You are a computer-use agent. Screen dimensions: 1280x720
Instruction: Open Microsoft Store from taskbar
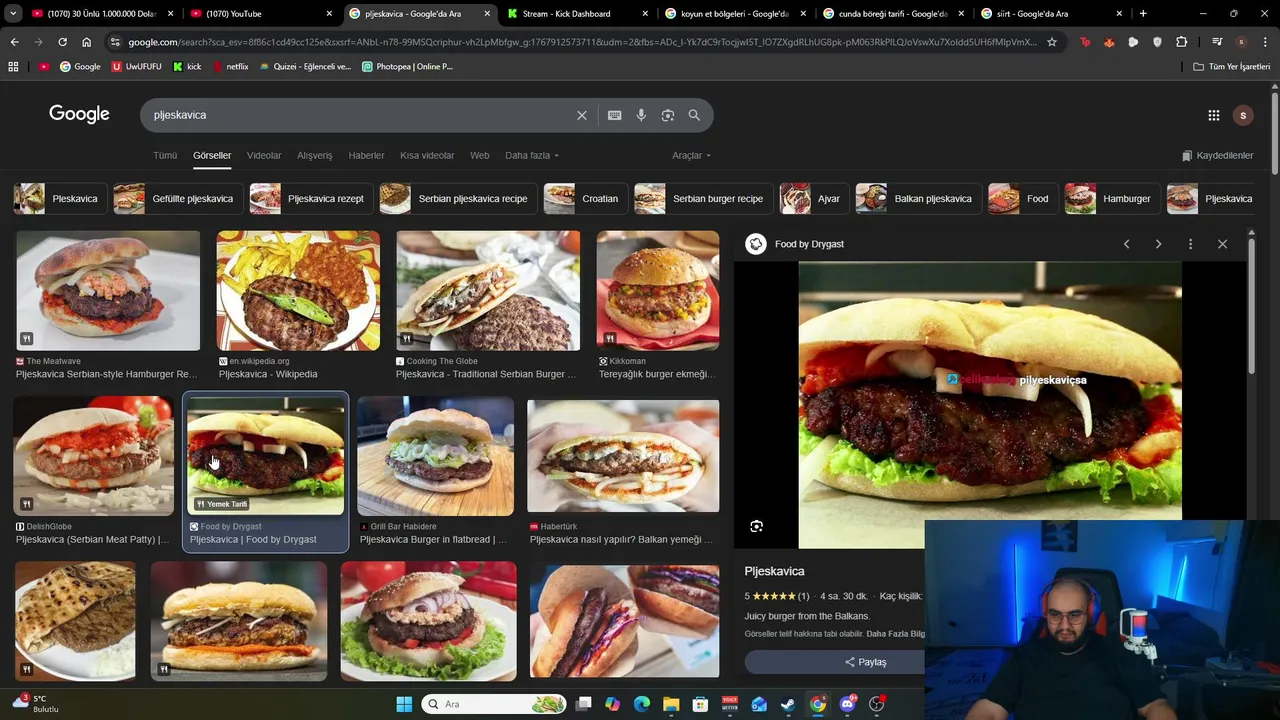point(700,704)
